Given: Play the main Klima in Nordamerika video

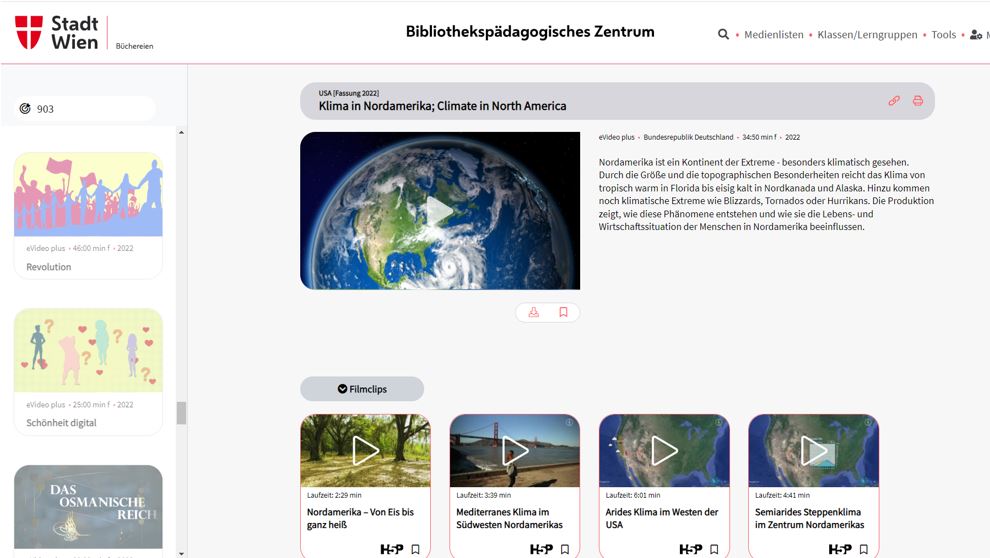Looking at the screenshot, I should (440, 211).
